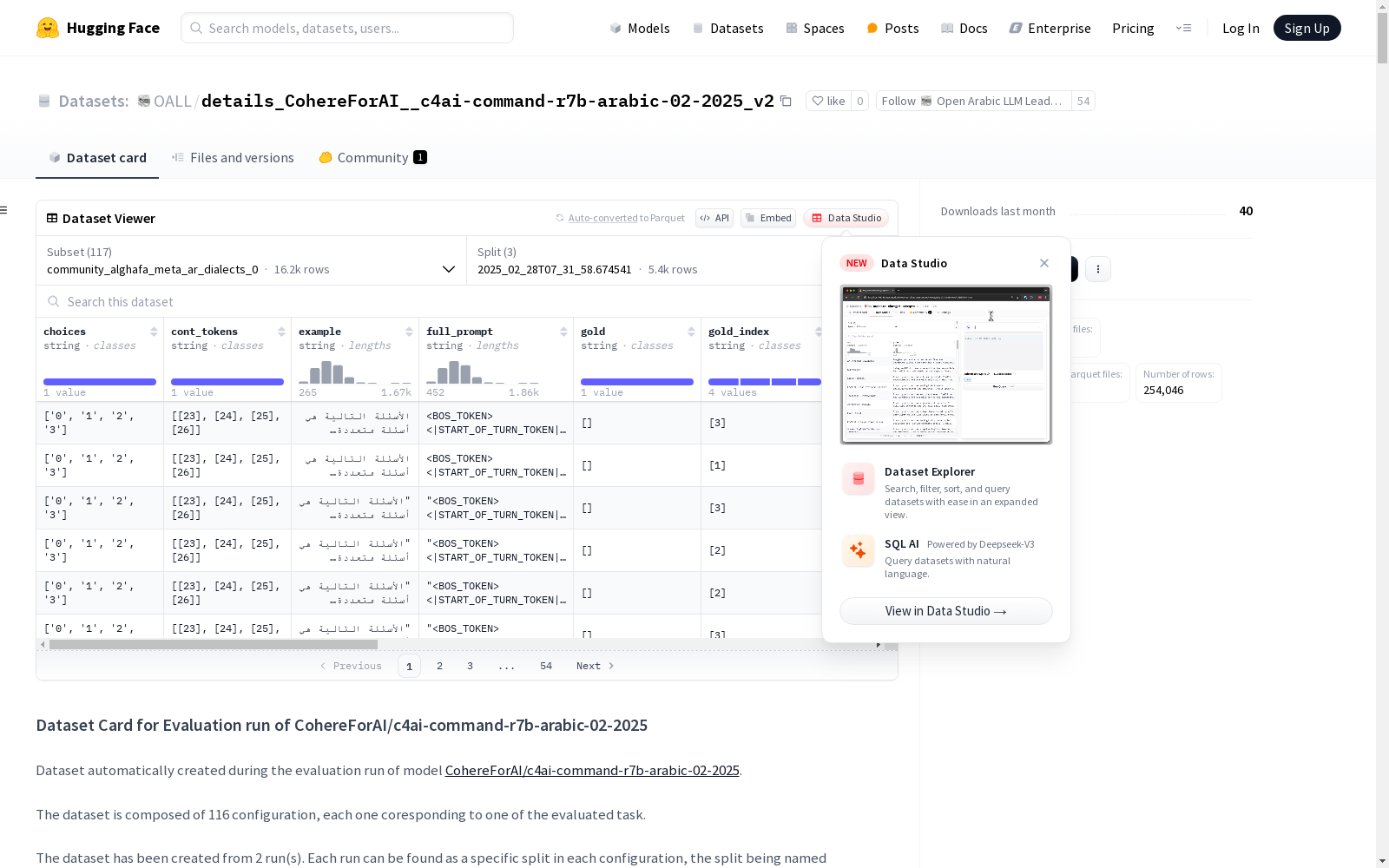
Task: Click the Sign Up button
Action: (1307, 28)
